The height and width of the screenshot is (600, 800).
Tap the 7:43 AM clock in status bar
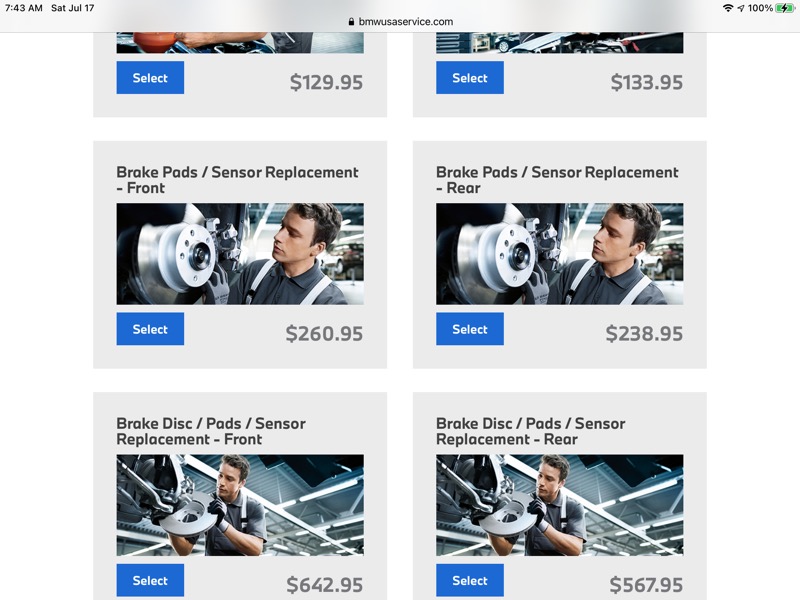coord(23,8)
